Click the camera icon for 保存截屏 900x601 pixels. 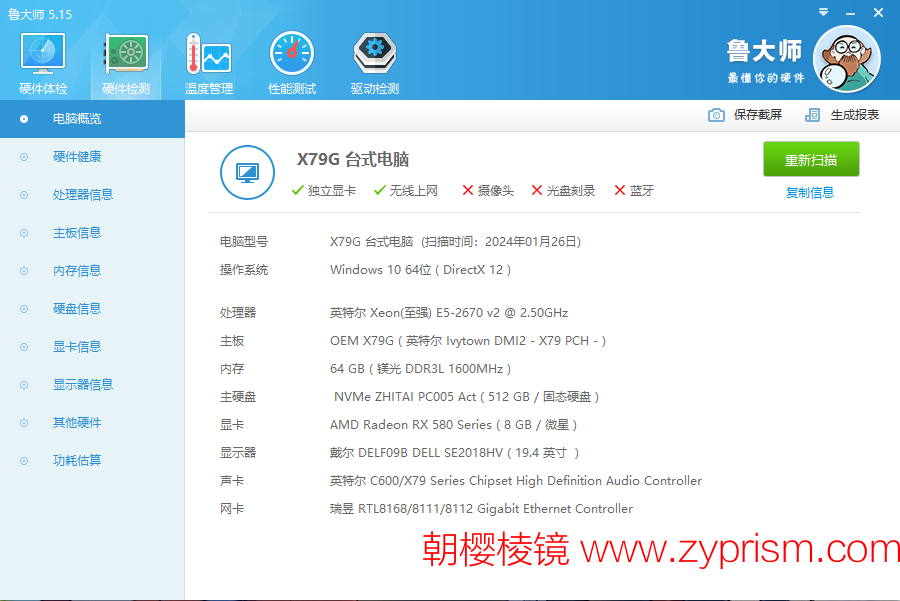pyautogui.click(x=716, y=115)
